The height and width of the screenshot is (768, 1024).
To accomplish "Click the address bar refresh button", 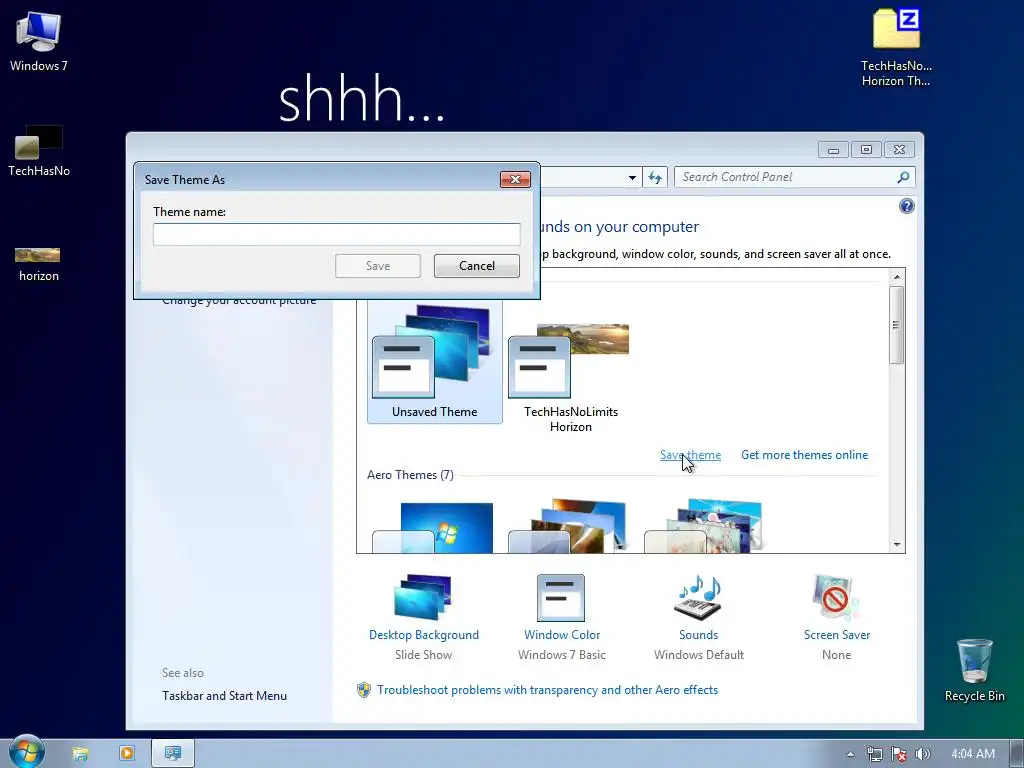I will pyautogui.click(x=655, y=178).
